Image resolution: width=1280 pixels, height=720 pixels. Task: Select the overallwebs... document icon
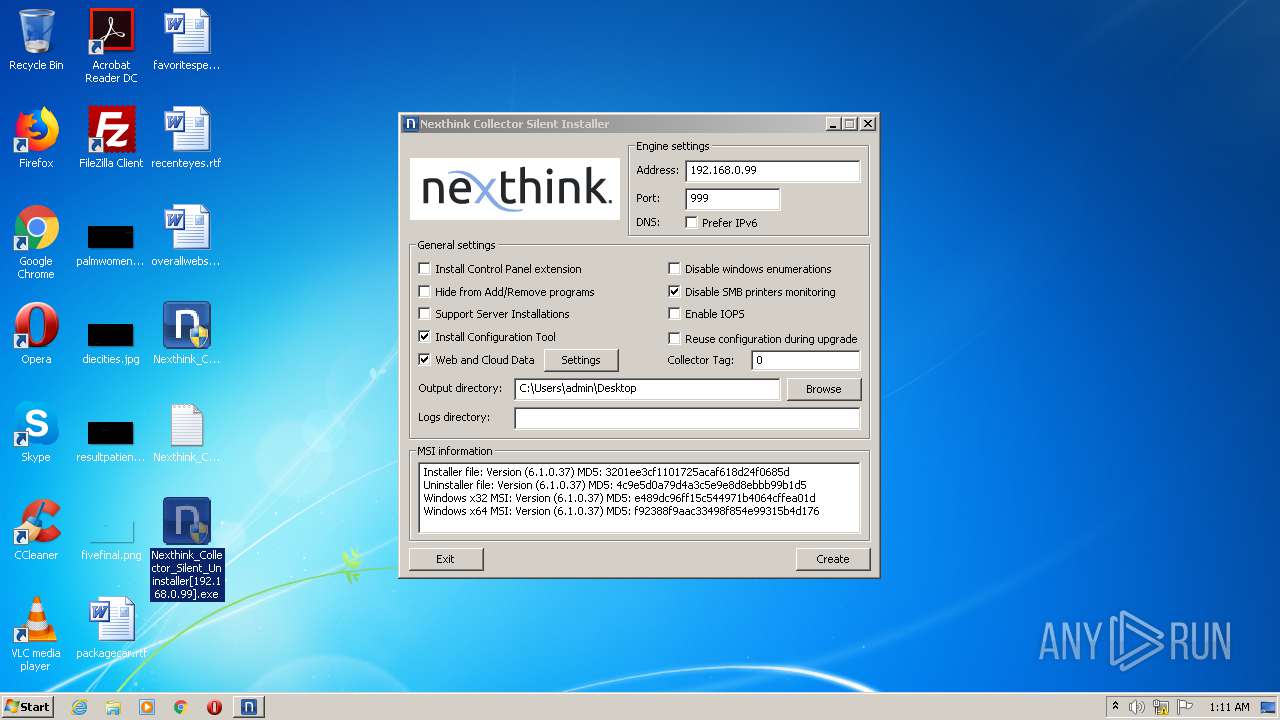point(186,236)
